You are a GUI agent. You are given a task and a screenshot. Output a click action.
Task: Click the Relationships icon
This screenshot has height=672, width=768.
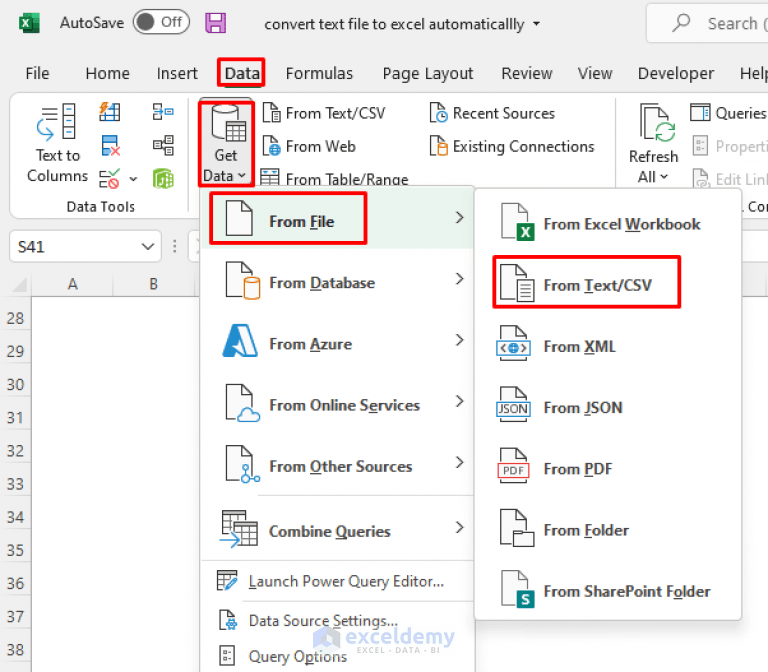163,145
